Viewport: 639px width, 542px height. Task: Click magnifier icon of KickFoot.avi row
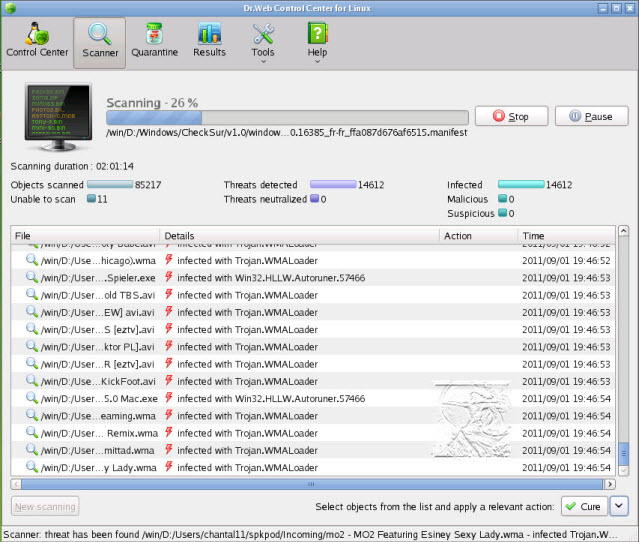(31, 380)
